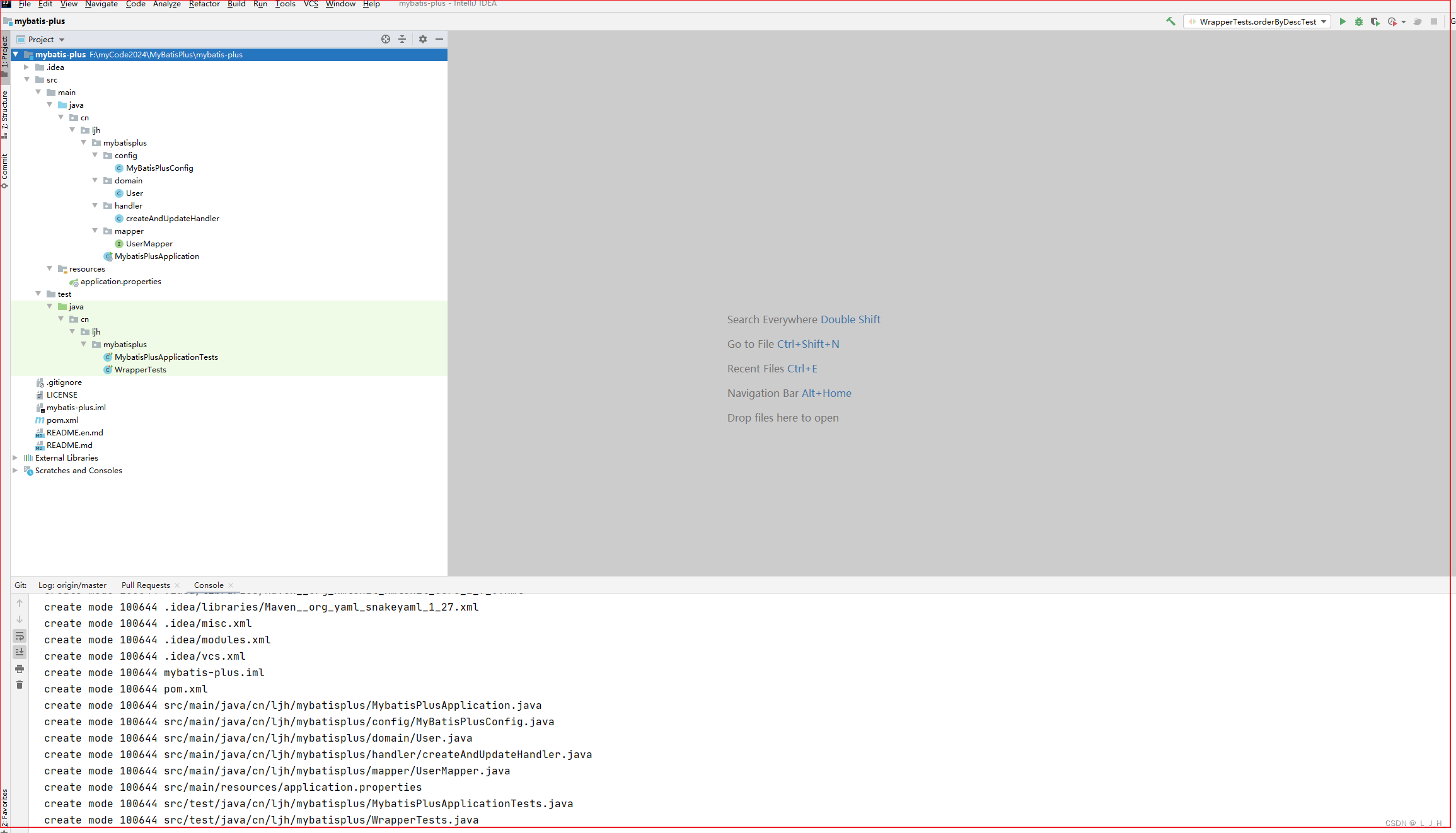The height and width of the screenshot is (833, 1456).
Task: Click the grayed Stop square icon
Action: pyautogui.click(x=1434, y=21)
